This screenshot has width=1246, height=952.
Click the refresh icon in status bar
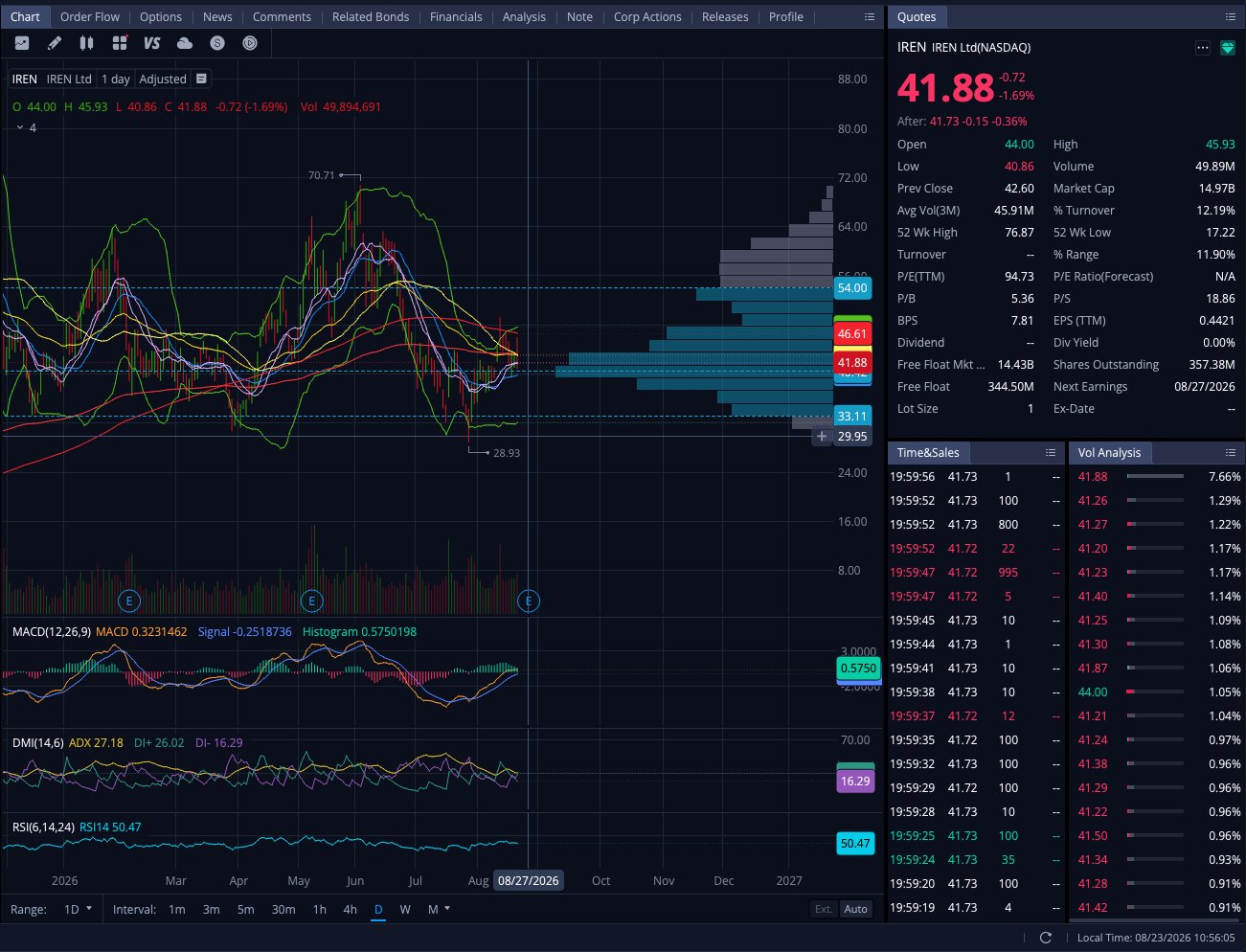coord(1046,938)
